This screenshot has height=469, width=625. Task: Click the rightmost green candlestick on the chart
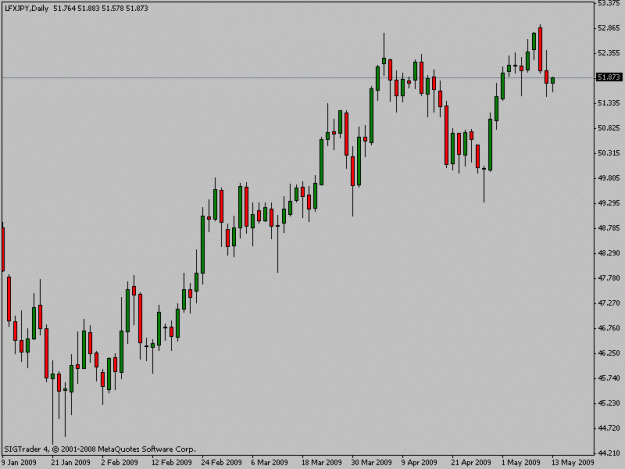coord(553,81)
